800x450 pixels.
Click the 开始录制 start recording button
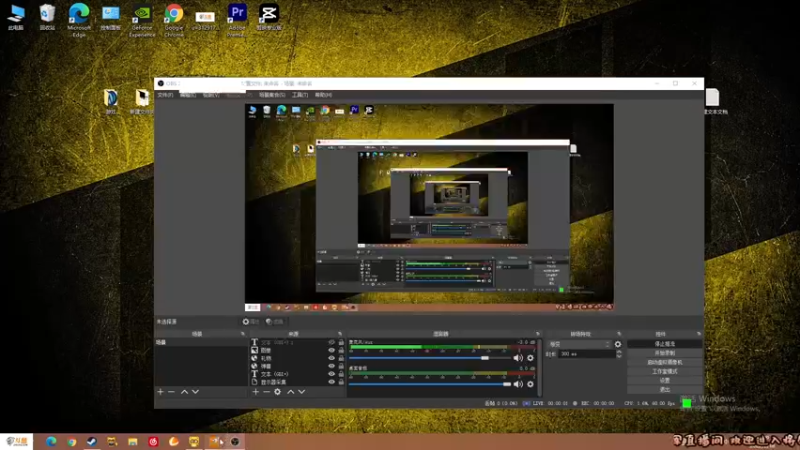[x=665, y=353]
